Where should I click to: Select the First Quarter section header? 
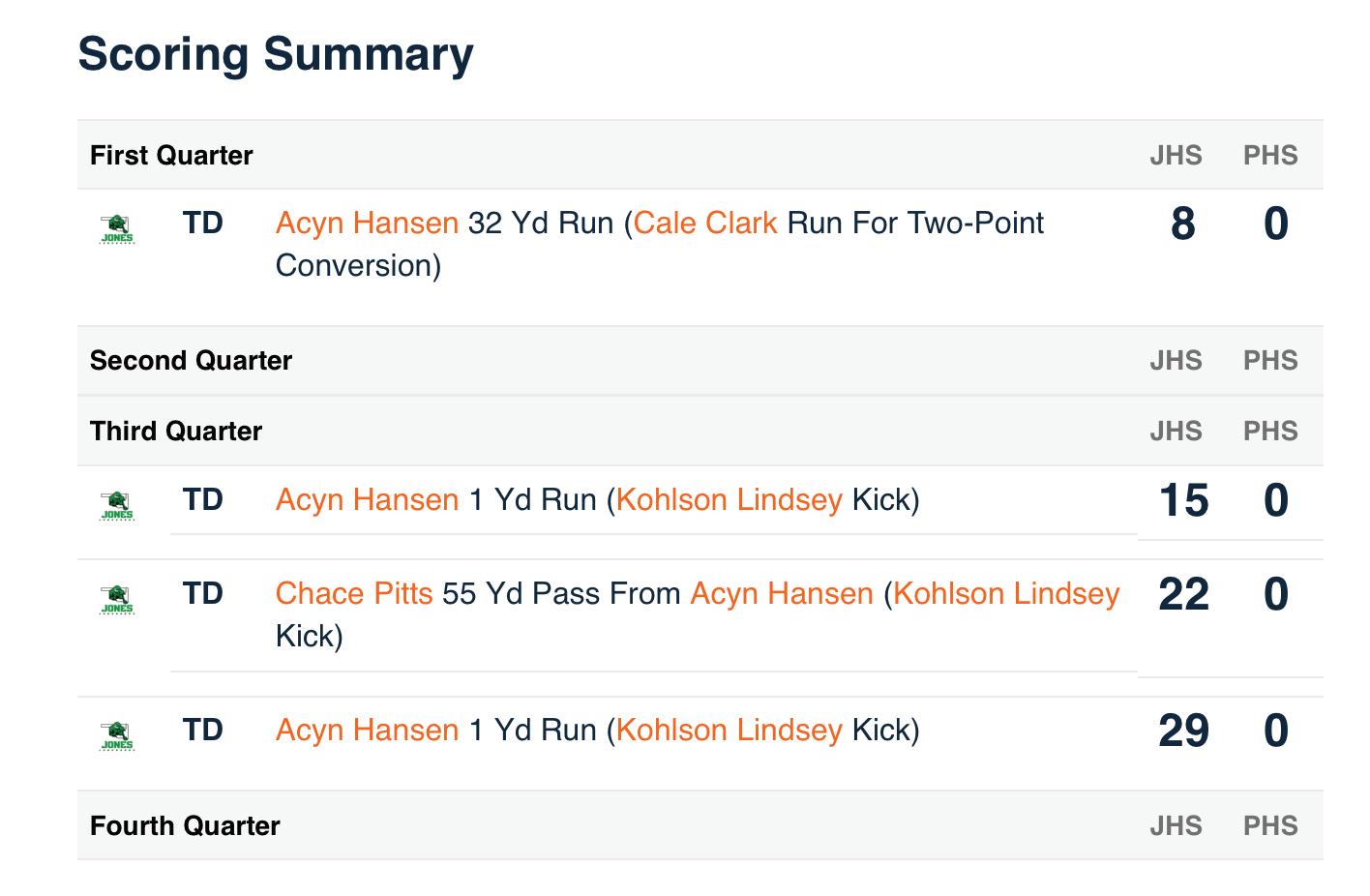[x=171, y=156]
